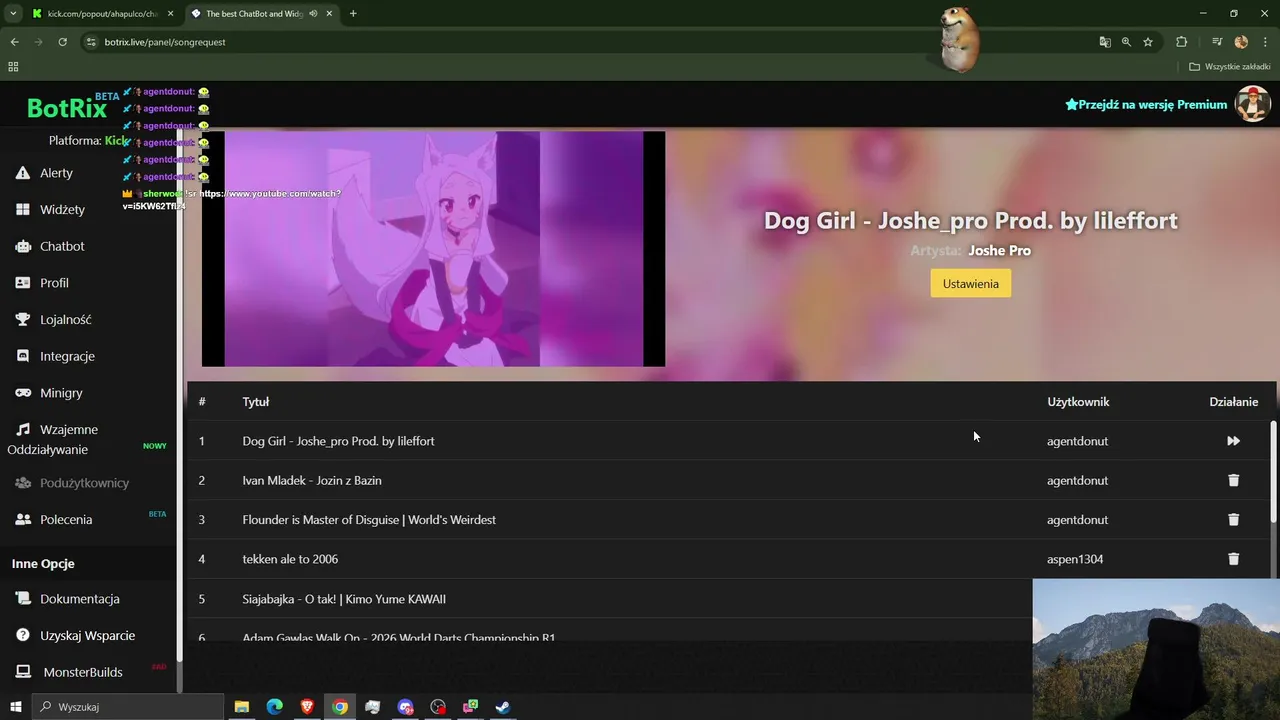Click the Tytuł column header

coord(256,402)
